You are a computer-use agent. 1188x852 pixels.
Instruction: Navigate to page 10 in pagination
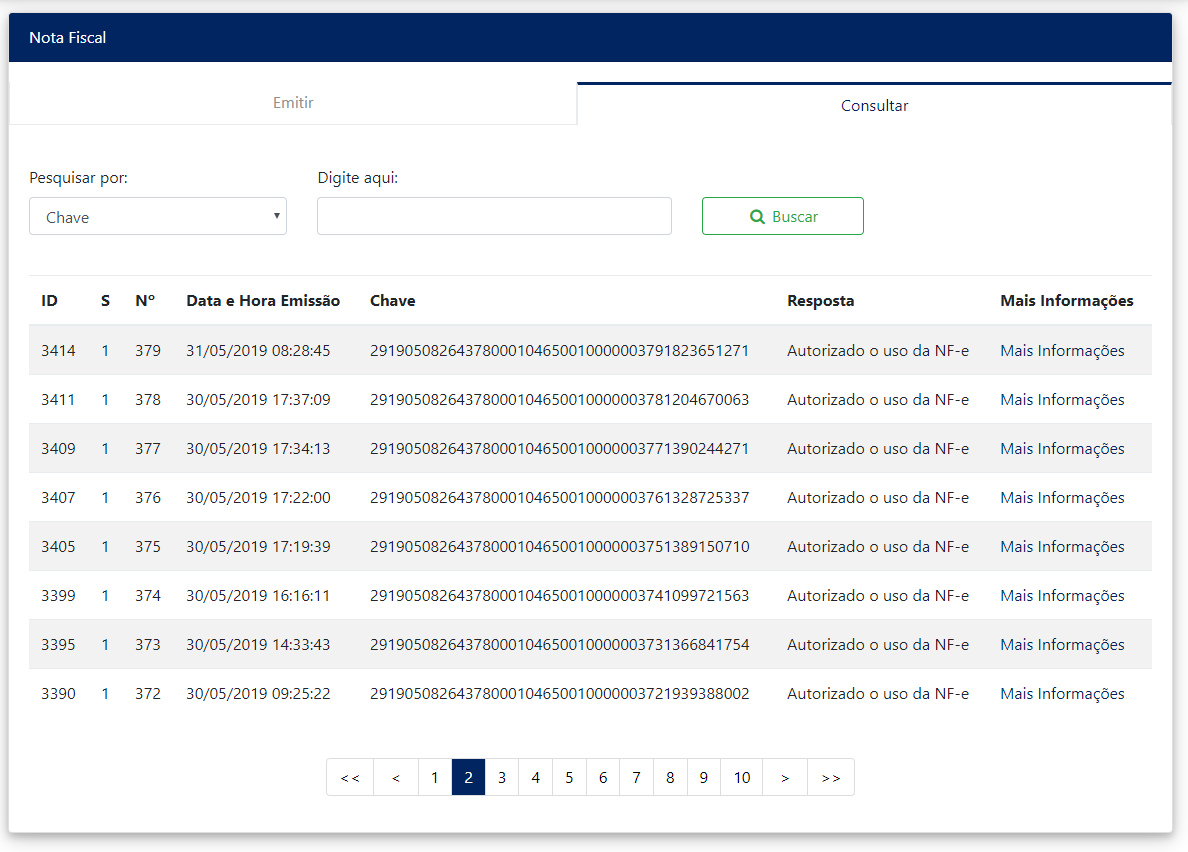pos(741,778)
